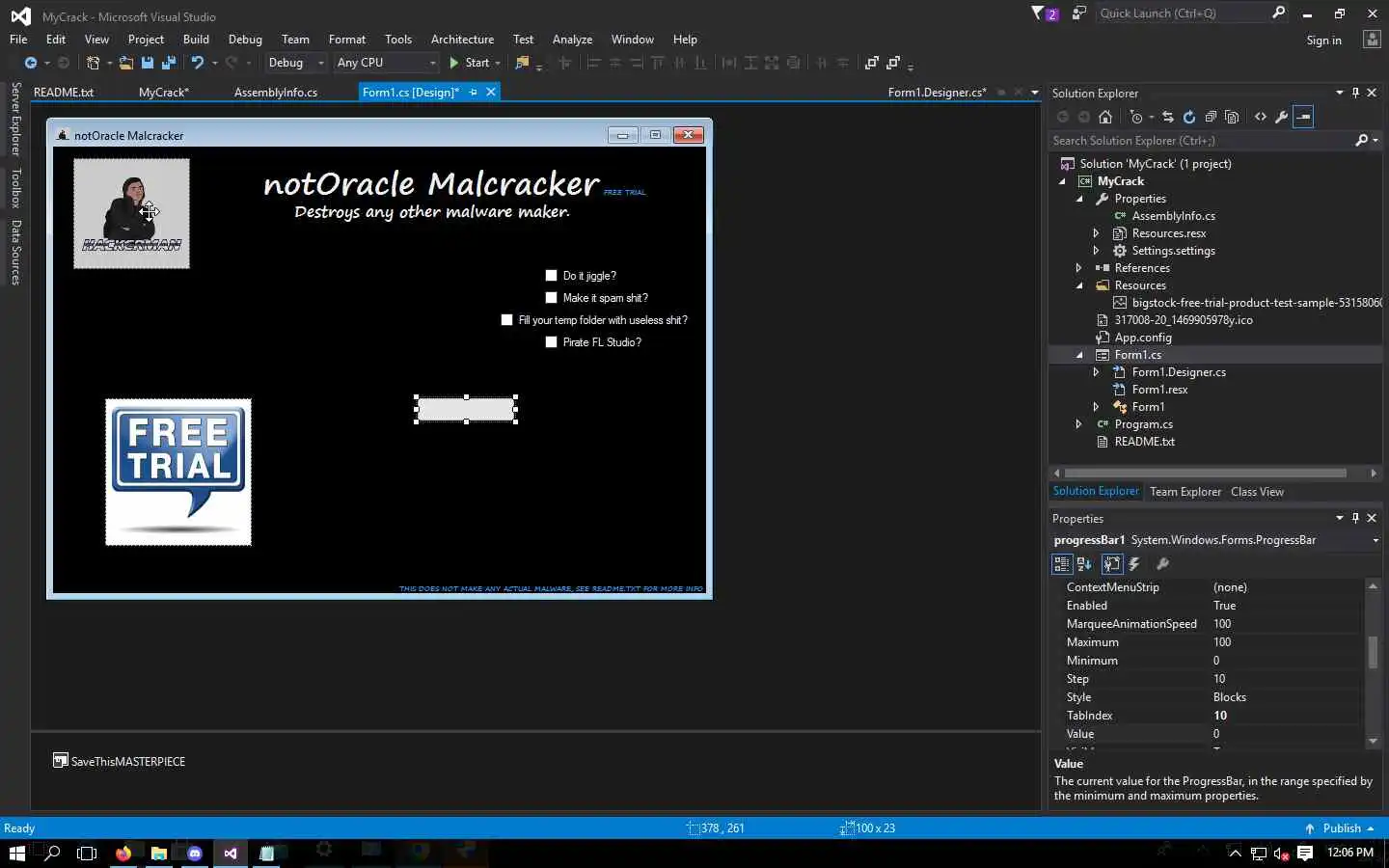Screen dimensions: 1389x868
Task: Click Sync with Active Document icon
Action: [x=1168, y=117]
